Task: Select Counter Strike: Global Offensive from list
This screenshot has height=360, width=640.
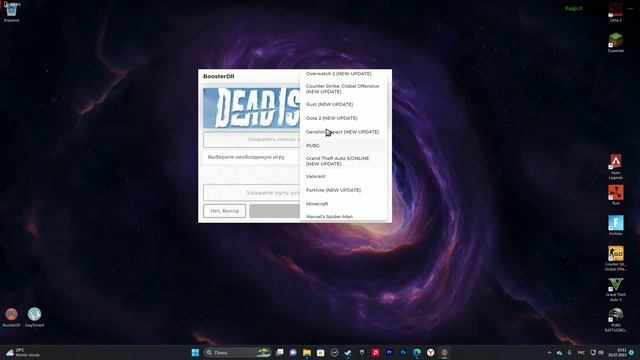Action: pos(343,89)
